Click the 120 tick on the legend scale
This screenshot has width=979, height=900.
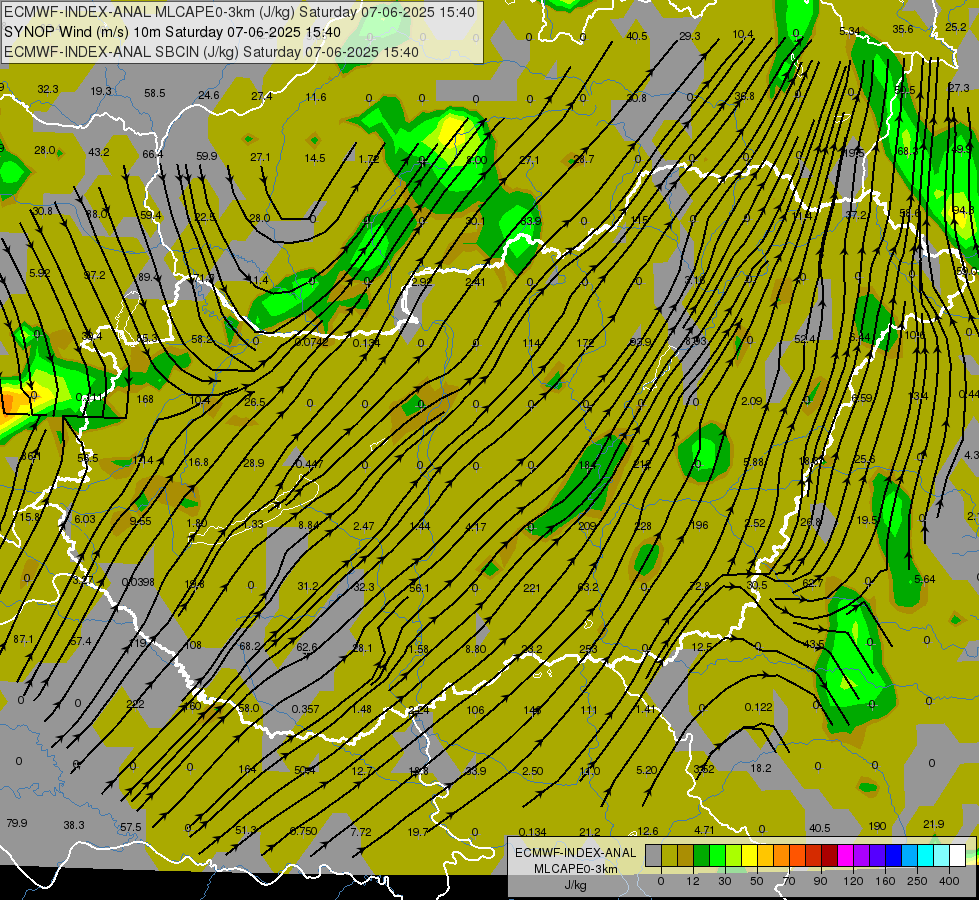point(853,881)
